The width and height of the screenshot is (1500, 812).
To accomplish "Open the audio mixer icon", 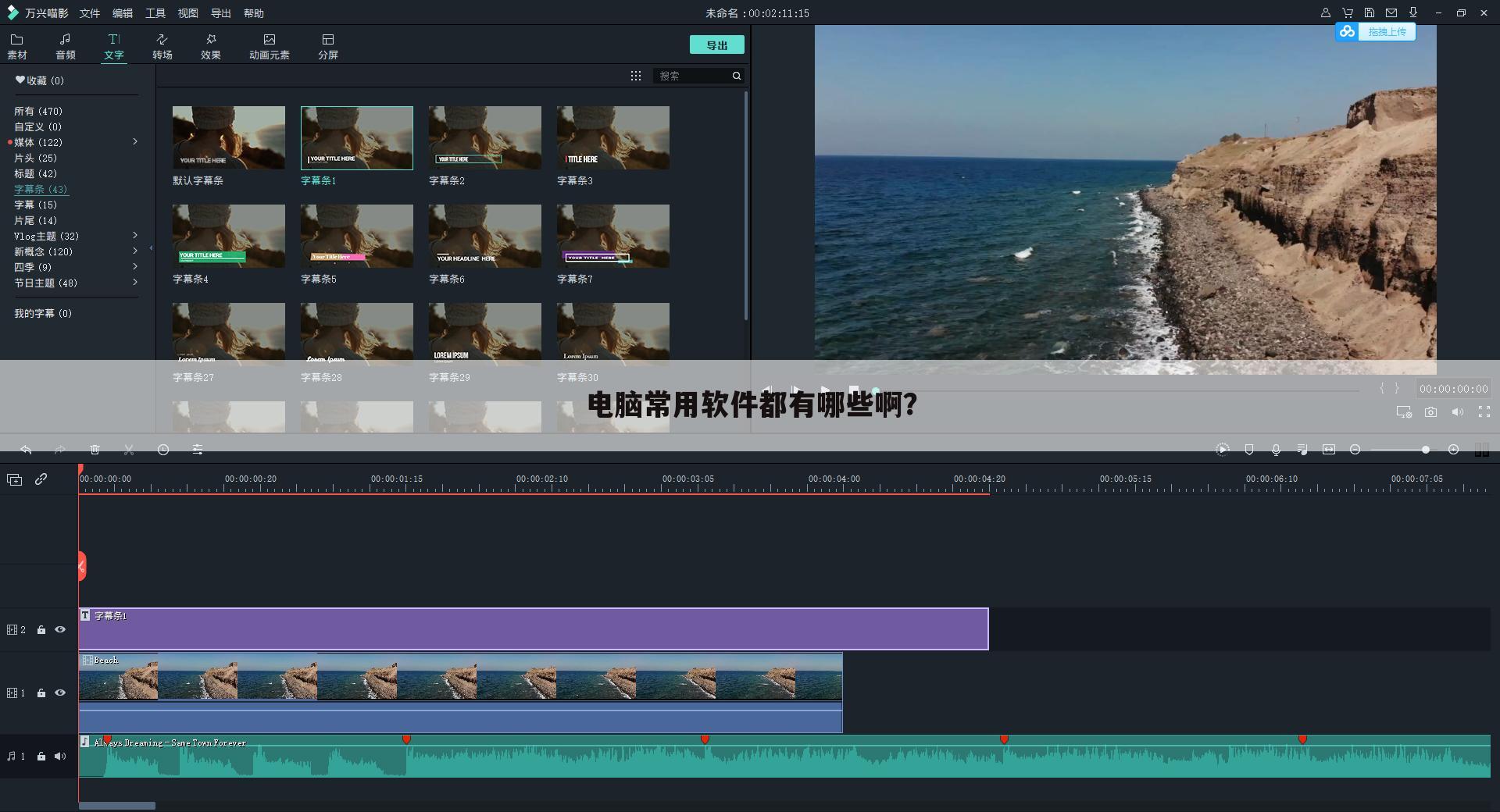I will (x=1302, y=450).
